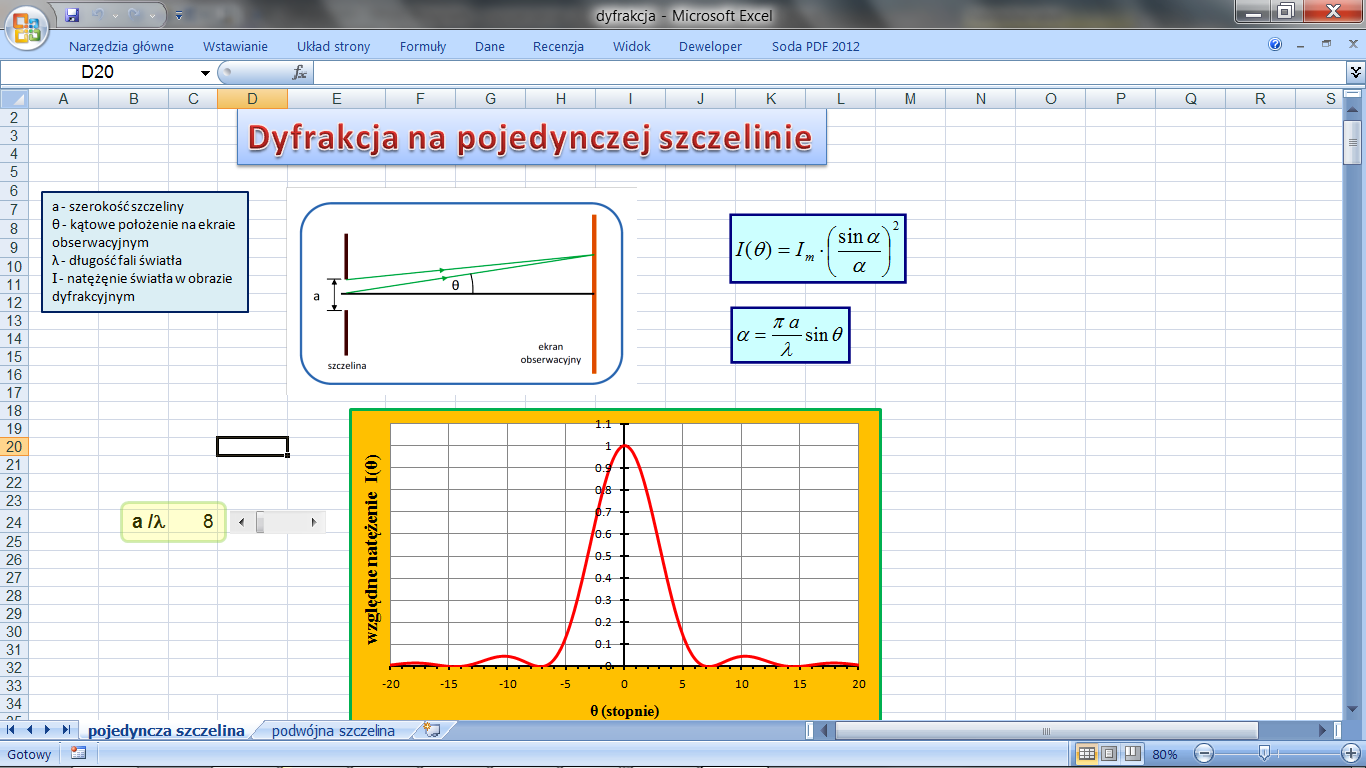Click the 80% zoom level label
1366x768 pixels.
(x=1165, y=754)
